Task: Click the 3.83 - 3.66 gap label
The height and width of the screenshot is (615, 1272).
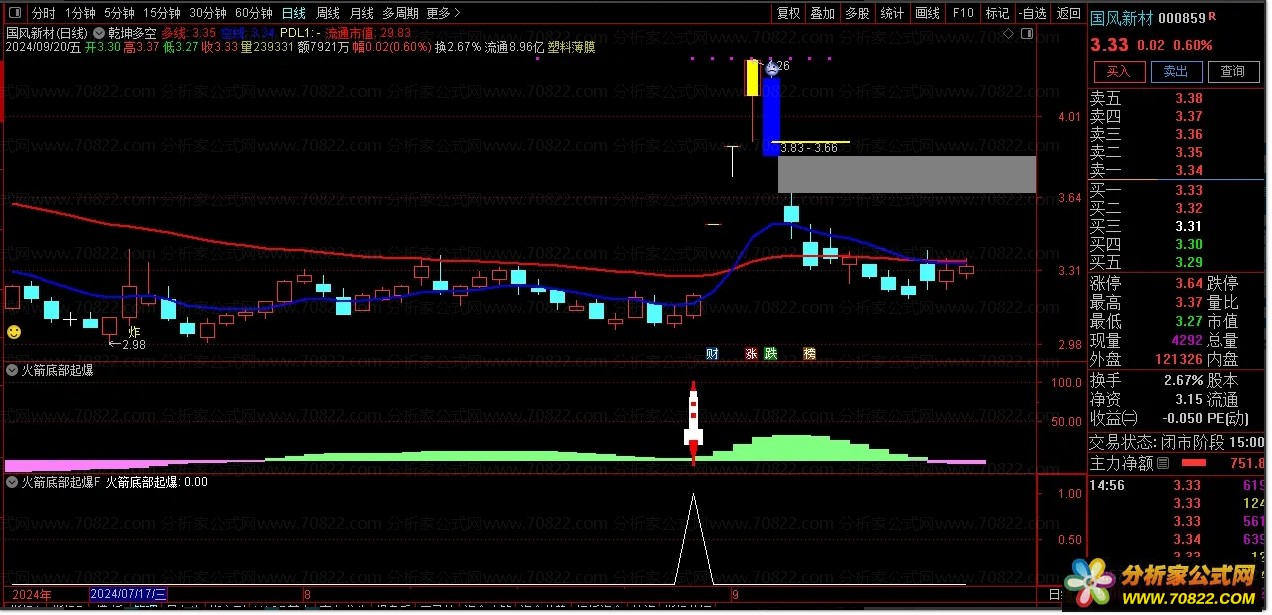Action: [810, 148]
